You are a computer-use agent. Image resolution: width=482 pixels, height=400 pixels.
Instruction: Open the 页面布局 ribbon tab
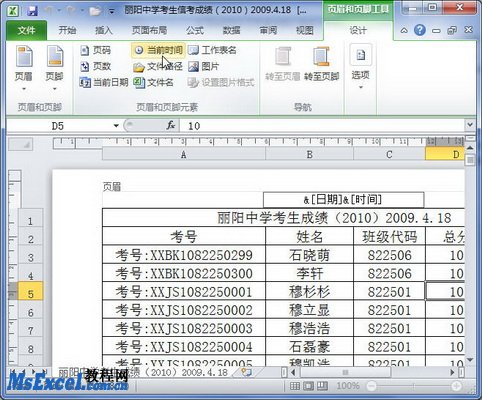(149, 30)
